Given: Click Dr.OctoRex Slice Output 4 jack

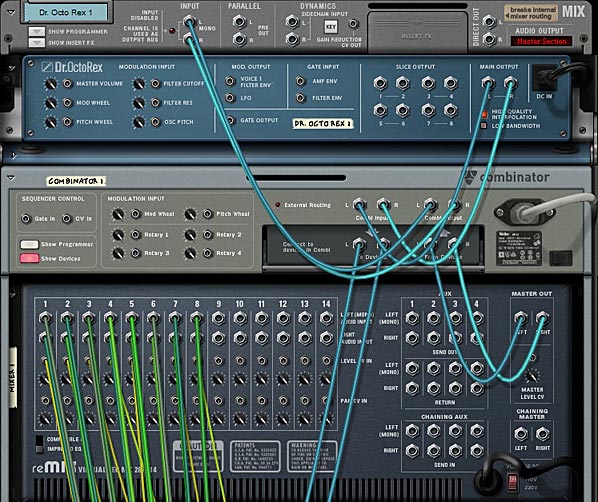Looking at the screenshot, I should pos(450,83).
